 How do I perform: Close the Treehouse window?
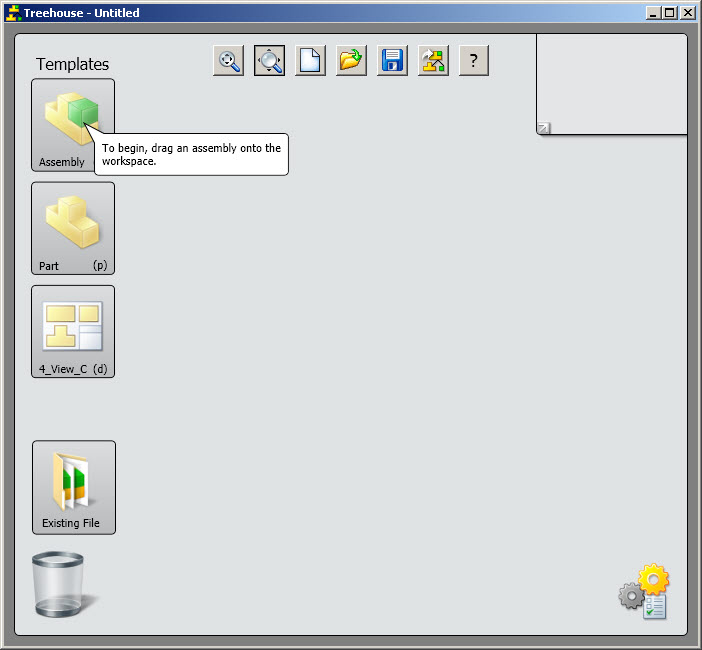[687, 13]
